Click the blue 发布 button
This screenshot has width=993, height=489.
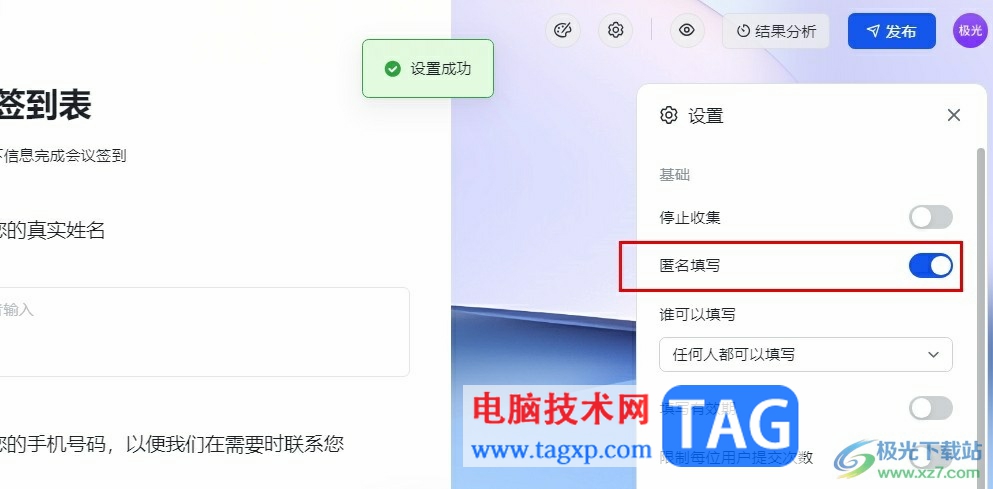pos(892,31)
